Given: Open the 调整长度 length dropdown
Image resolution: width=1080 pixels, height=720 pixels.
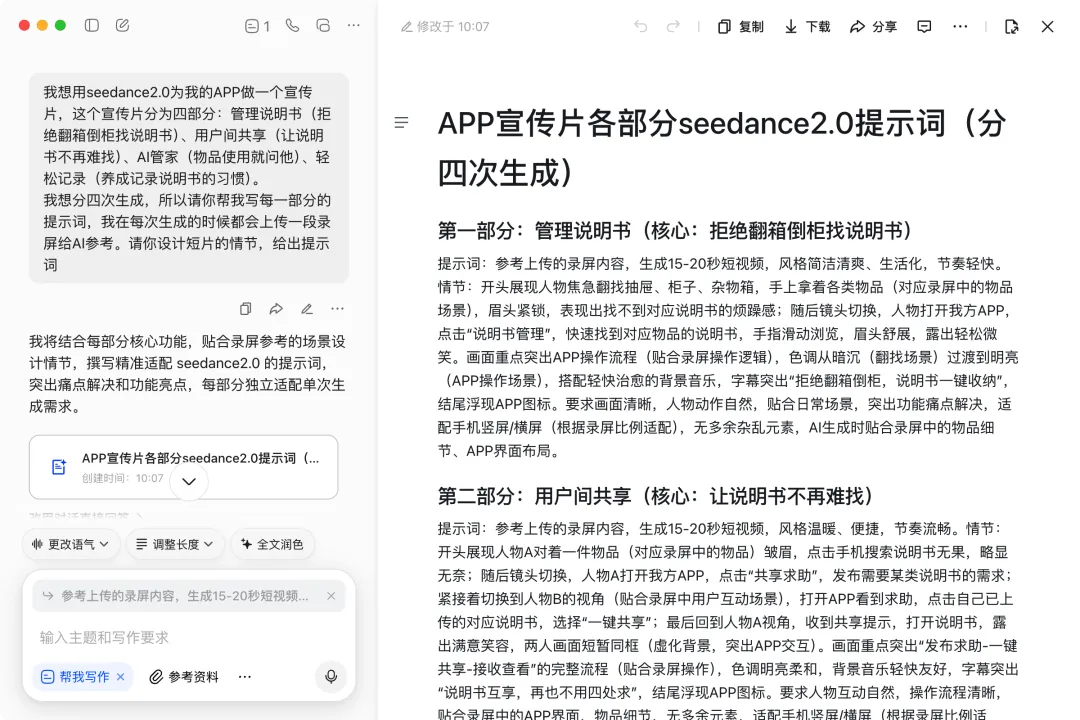Looking at the screenshot, I should coord(175,544).
